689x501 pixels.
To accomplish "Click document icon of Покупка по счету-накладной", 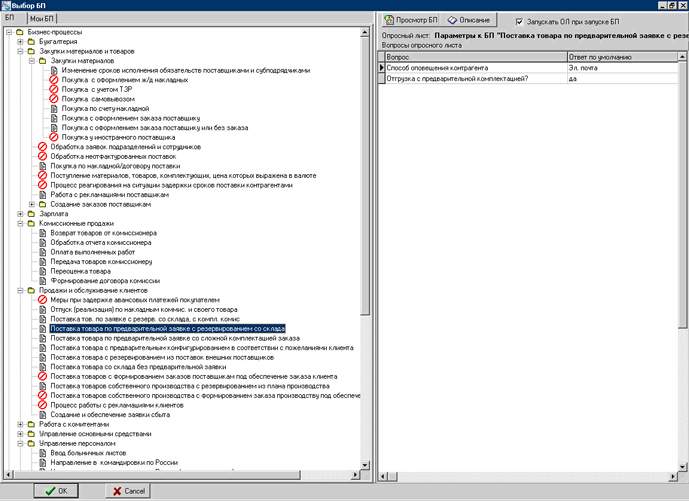I will 54,109.
